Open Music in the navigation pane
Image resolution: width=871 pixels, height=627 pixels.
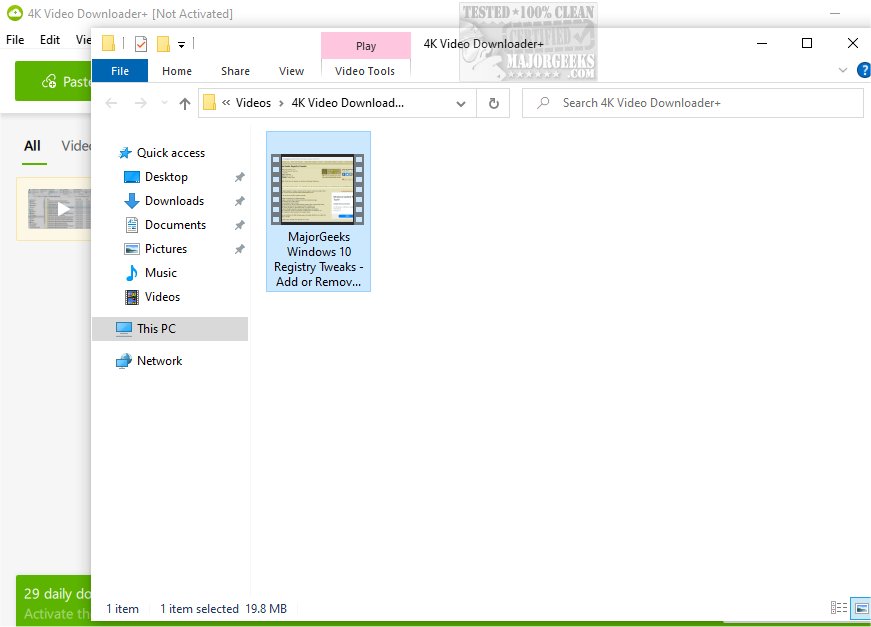point(161,272)
